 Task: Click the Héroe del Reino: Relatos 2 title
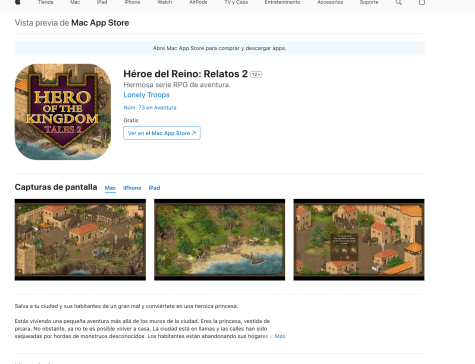coord(185,74)
